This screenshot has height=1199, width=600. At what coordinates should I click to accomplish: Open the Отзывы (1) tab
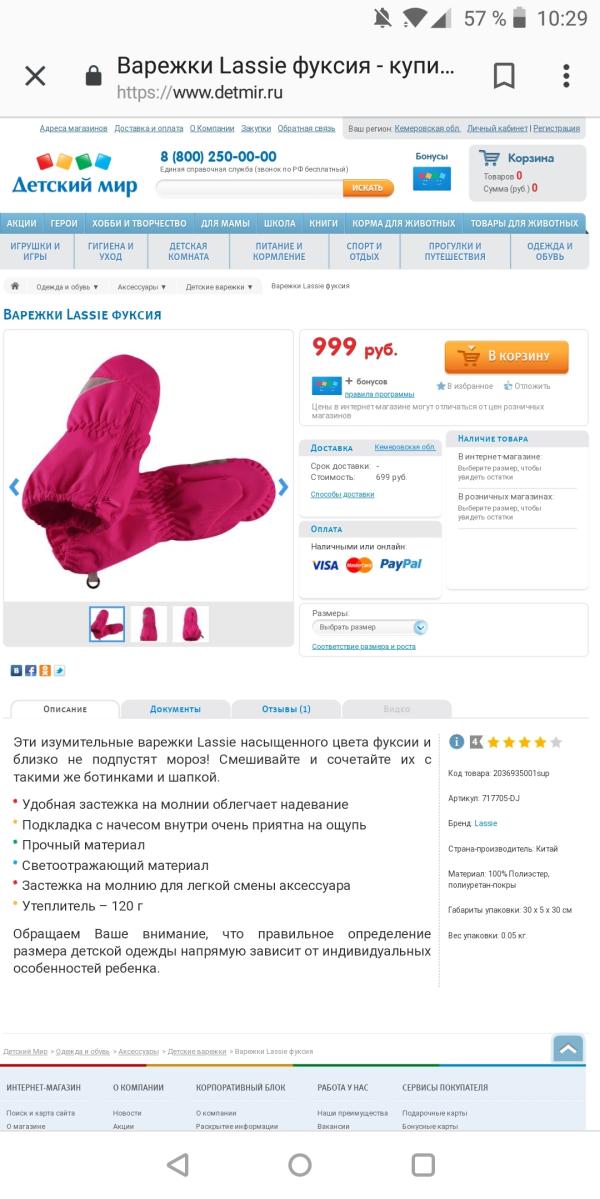286,709
